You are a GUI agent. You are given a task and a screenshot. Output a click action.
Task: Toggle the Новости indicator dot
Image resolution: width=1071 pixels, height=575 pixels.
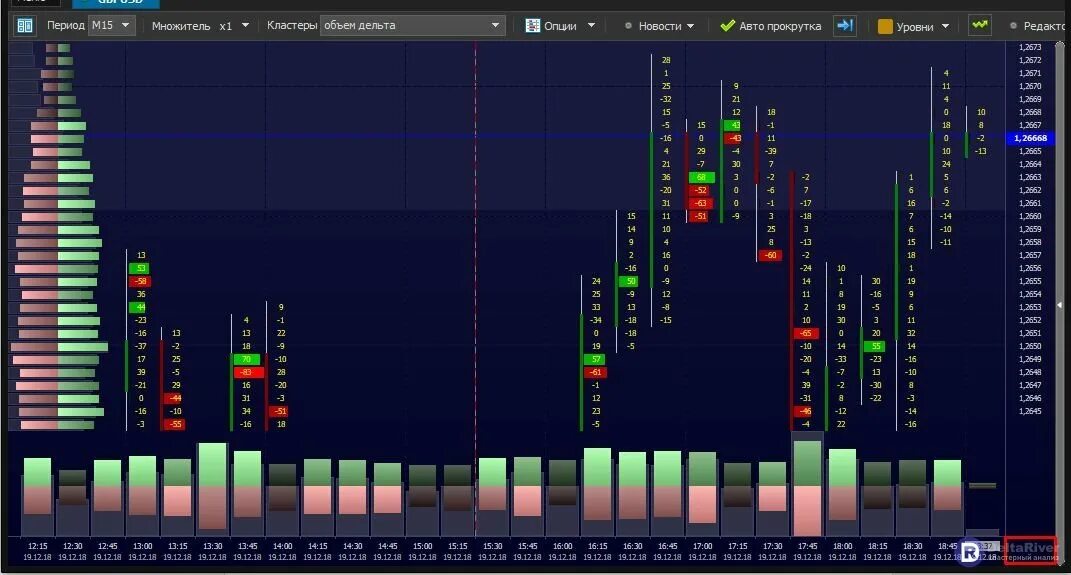click(628, 26)
